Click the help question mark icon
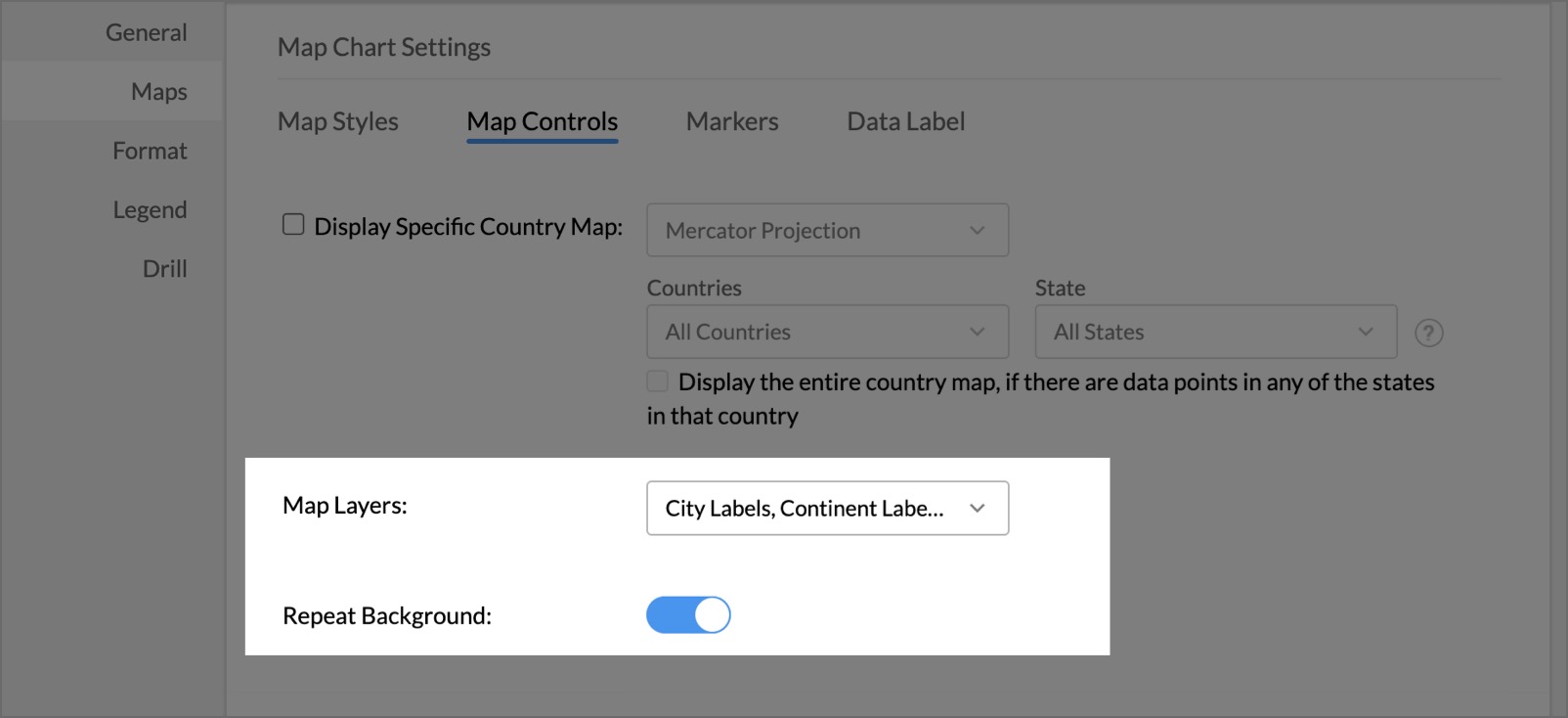Viewport: 1568px width, 718px height. (1429, 333)
